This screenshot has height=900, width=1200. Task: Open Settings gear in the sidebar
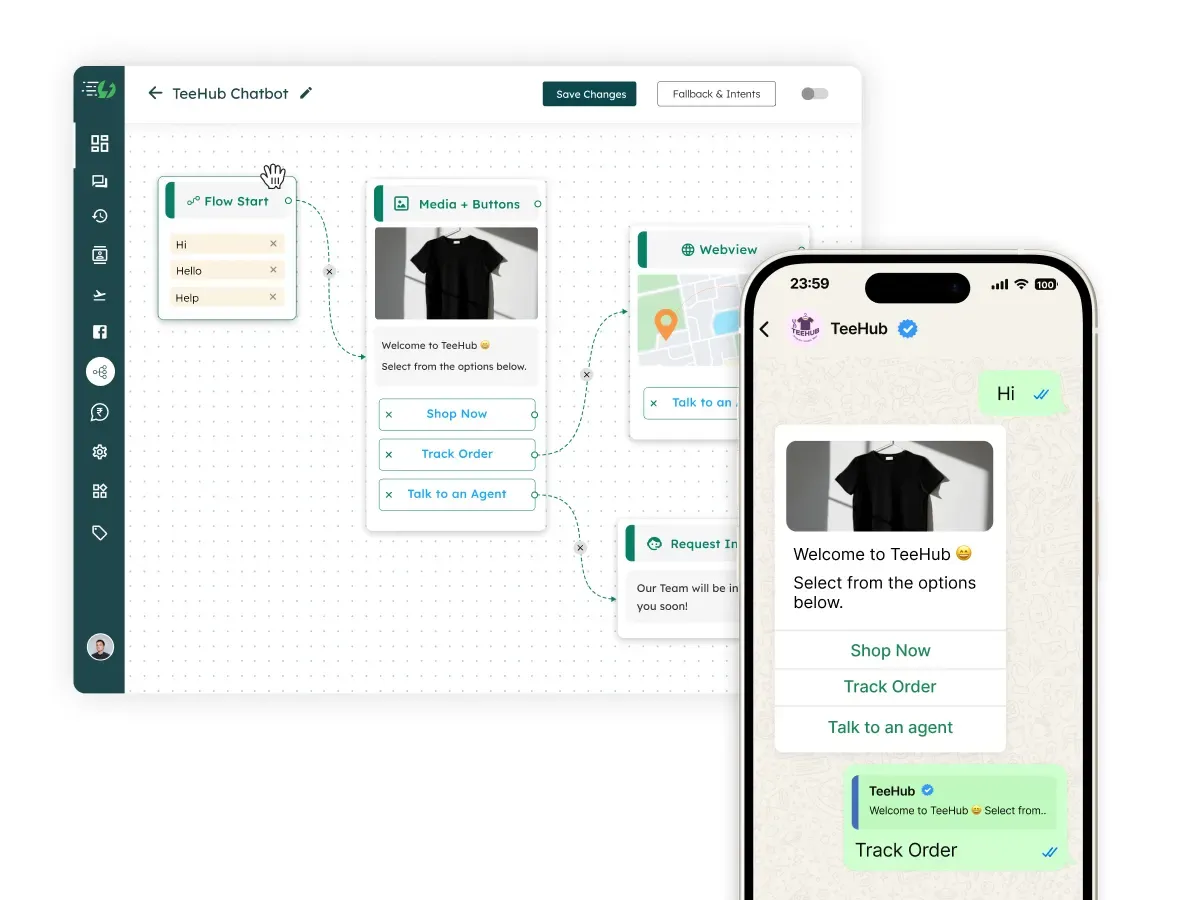coord(99,451)
